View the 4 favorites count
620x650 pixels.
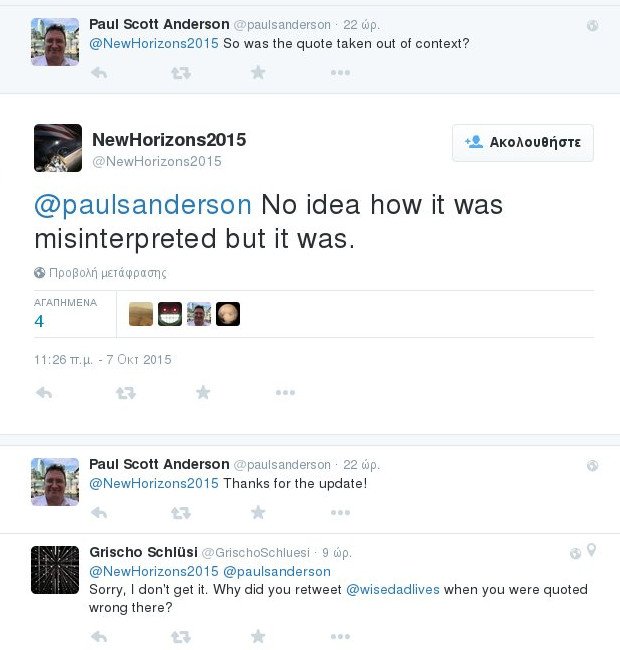tap(39, 321)
